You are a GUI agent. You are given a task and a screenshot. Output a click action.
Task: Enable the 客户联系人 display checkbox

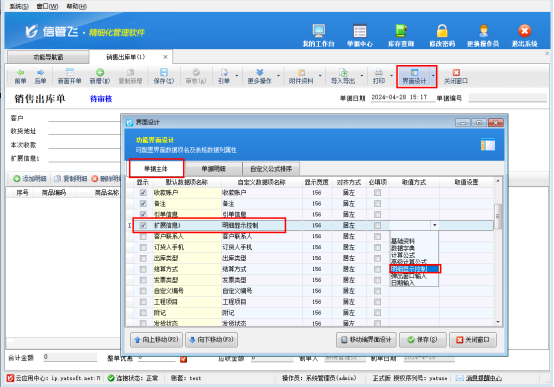pos(143,236)
